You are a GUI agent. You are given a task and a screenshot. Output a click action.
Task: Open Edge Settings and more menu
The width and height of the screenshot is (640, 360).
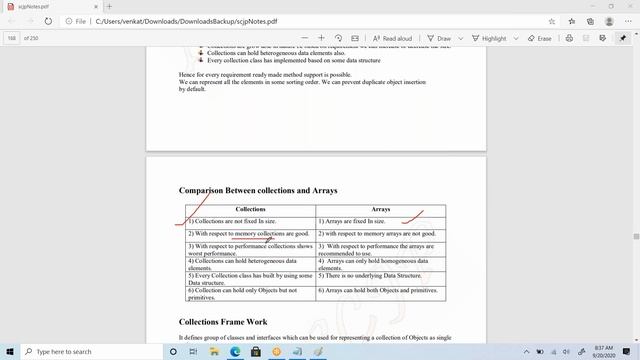tap(628, 21)
